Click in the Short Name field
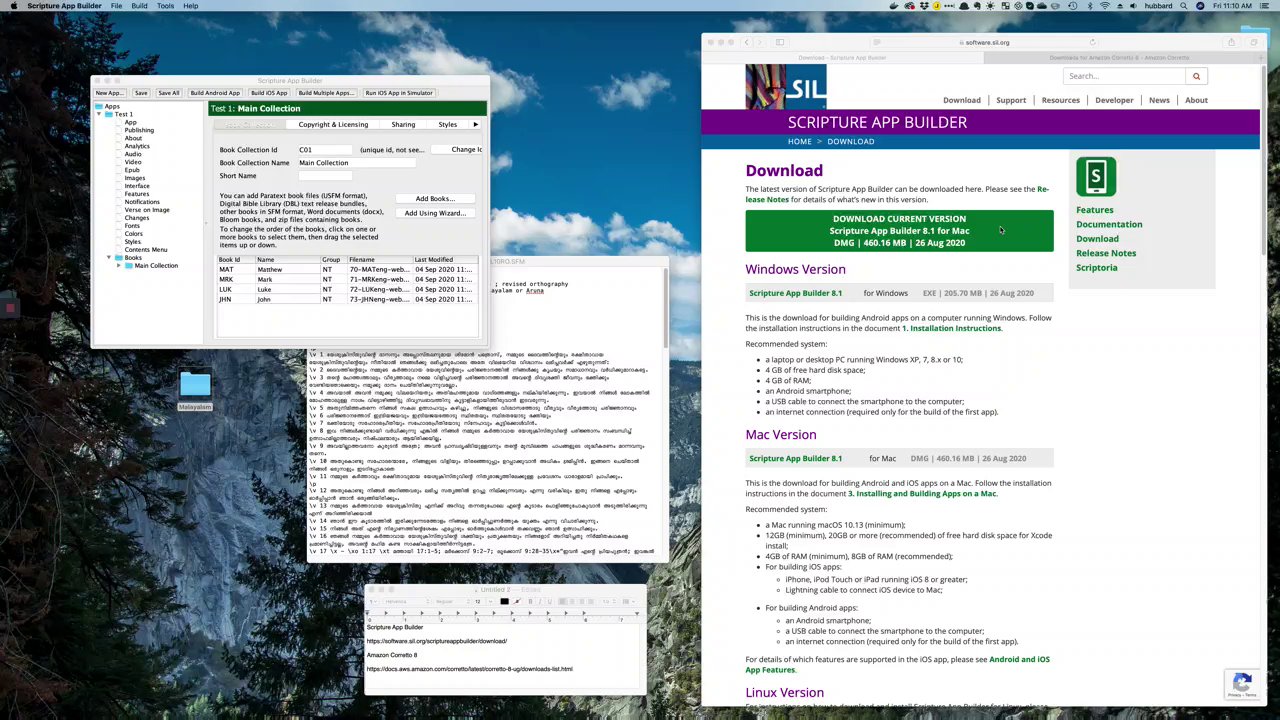The height and width of the screenshot is (720, 1280). [325, 176]
